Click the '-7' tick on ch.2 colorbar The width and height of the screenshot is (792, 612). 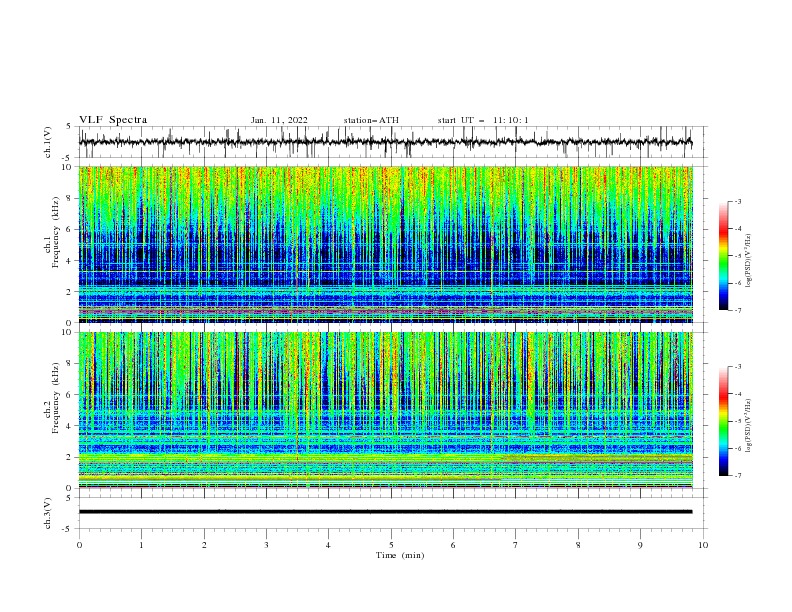737,476
